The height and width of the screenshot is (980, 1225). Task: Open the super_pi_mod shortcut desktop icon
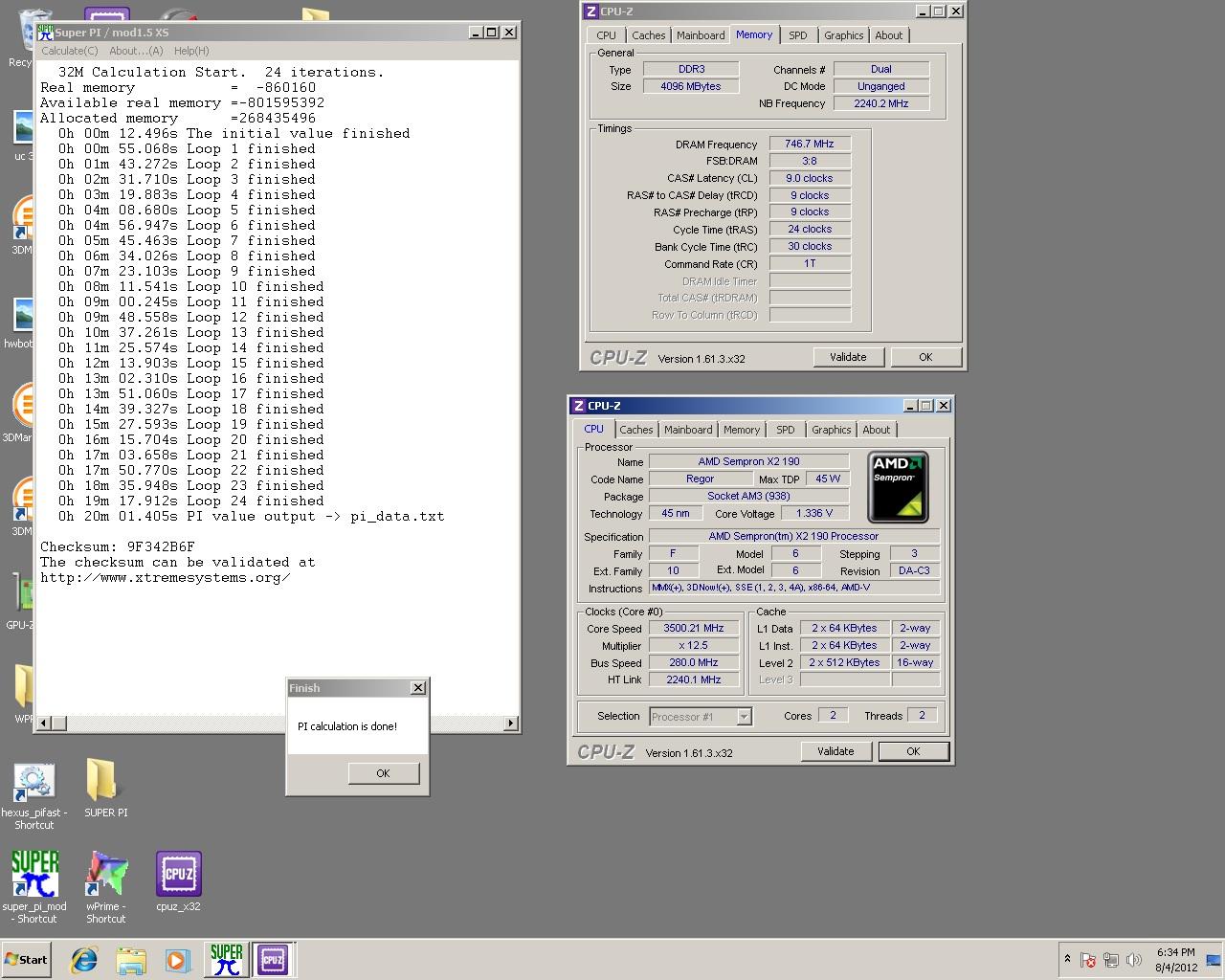tap(34, 887)
